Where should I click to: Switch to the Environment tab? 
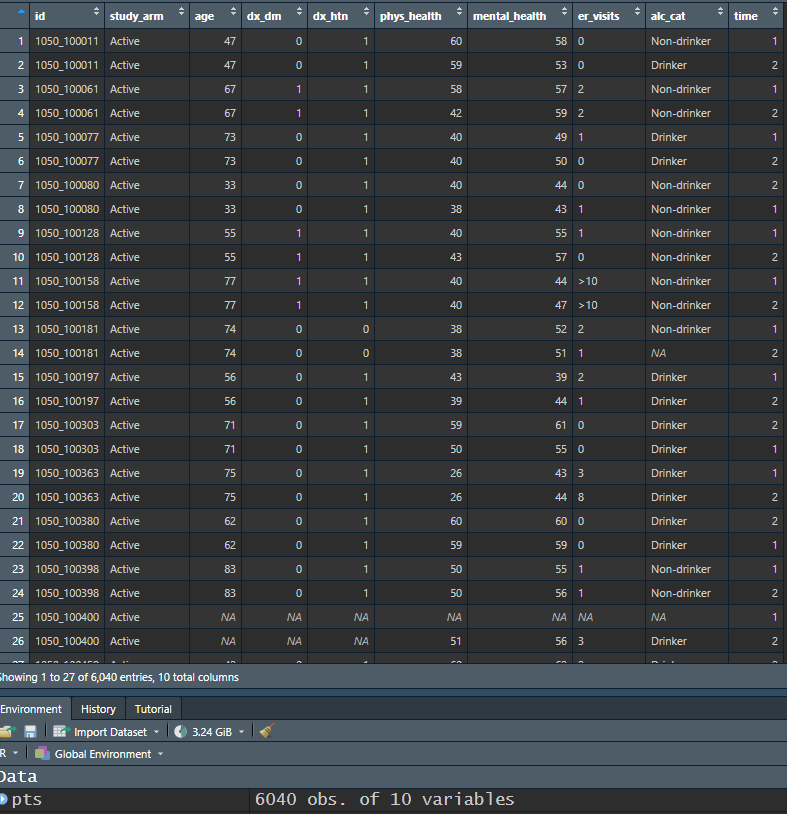(x=31, y=709)
